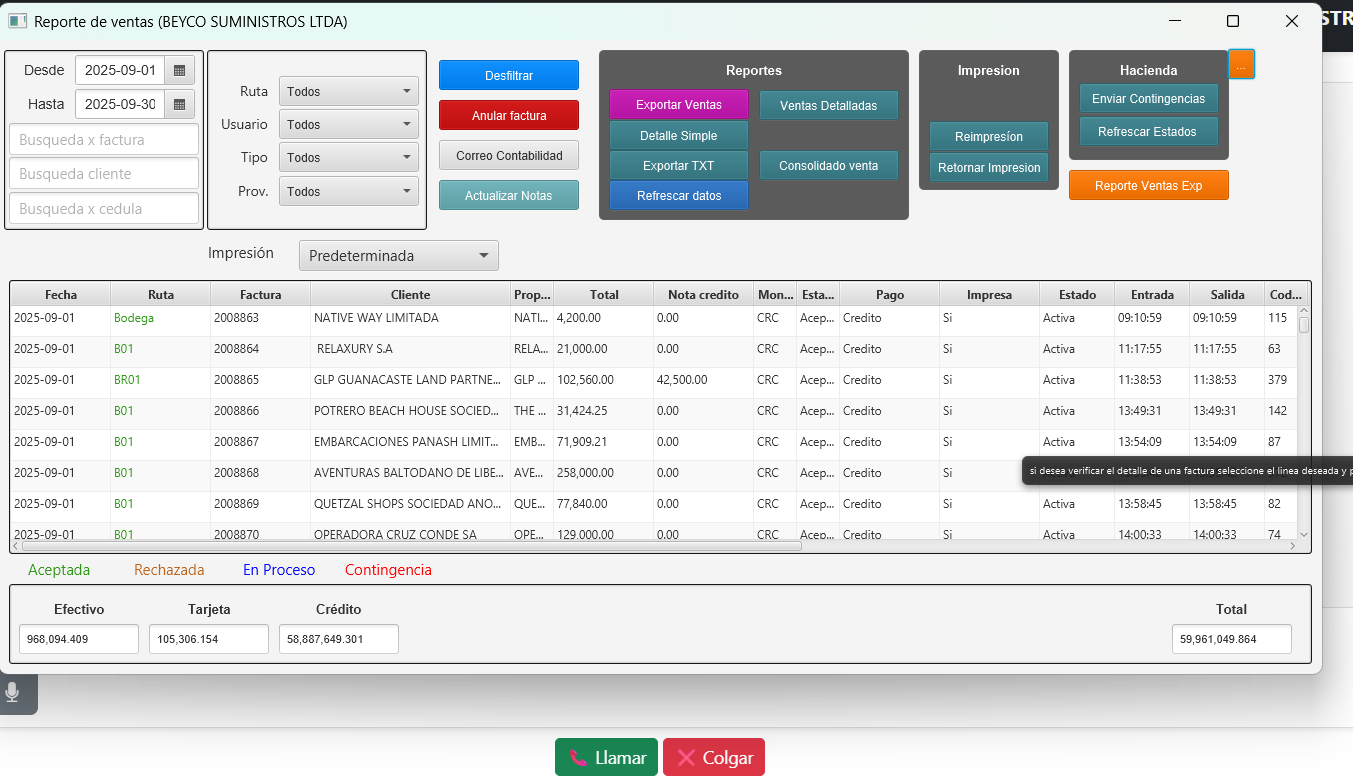Click the red Anular factura button
This screenshot has height=776, width=1353.
tap(508, 116)
